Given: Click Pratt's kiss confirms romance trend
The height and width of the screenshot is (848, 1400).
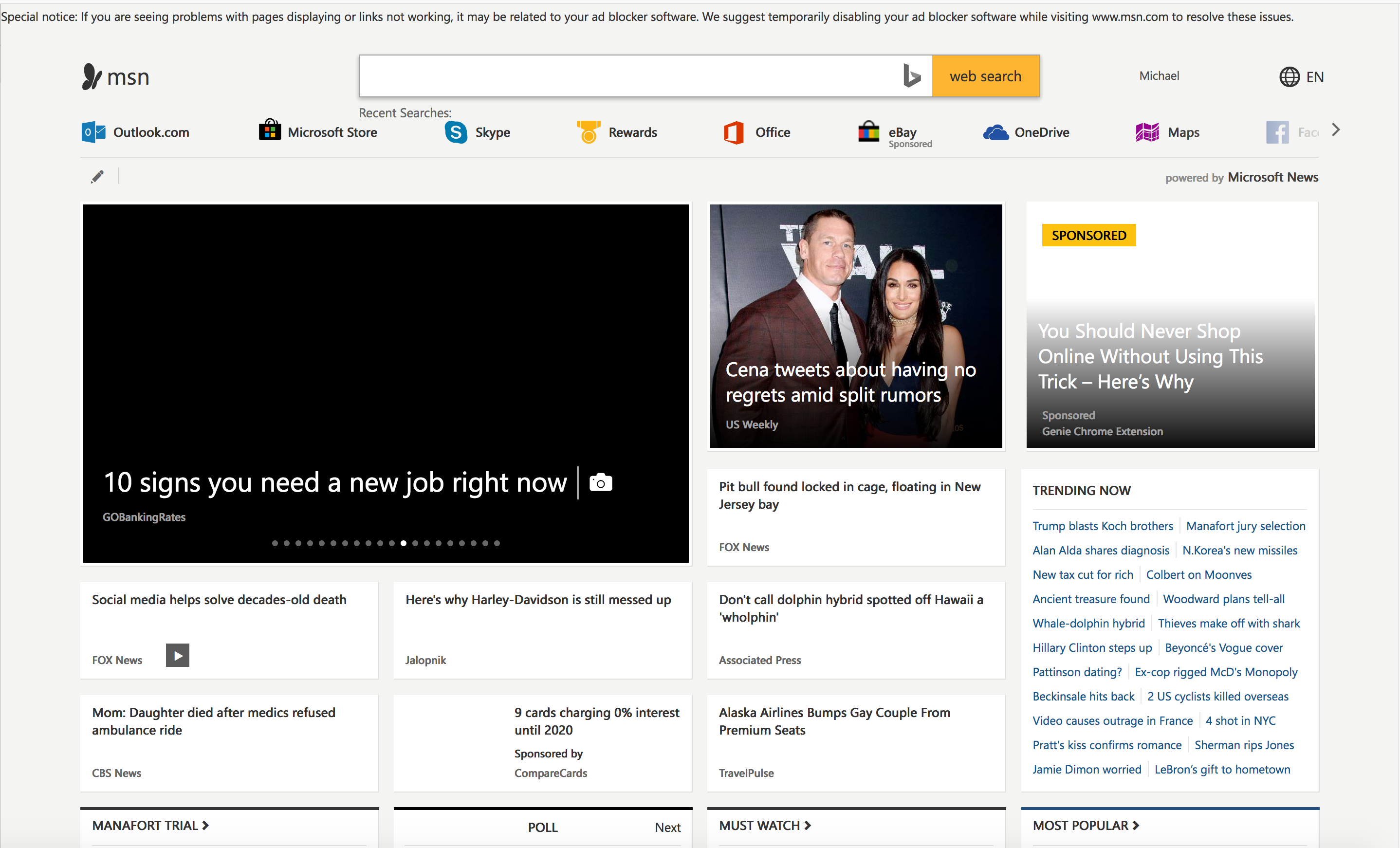Looking at the screenshot, I should [x=1107, y=745].
